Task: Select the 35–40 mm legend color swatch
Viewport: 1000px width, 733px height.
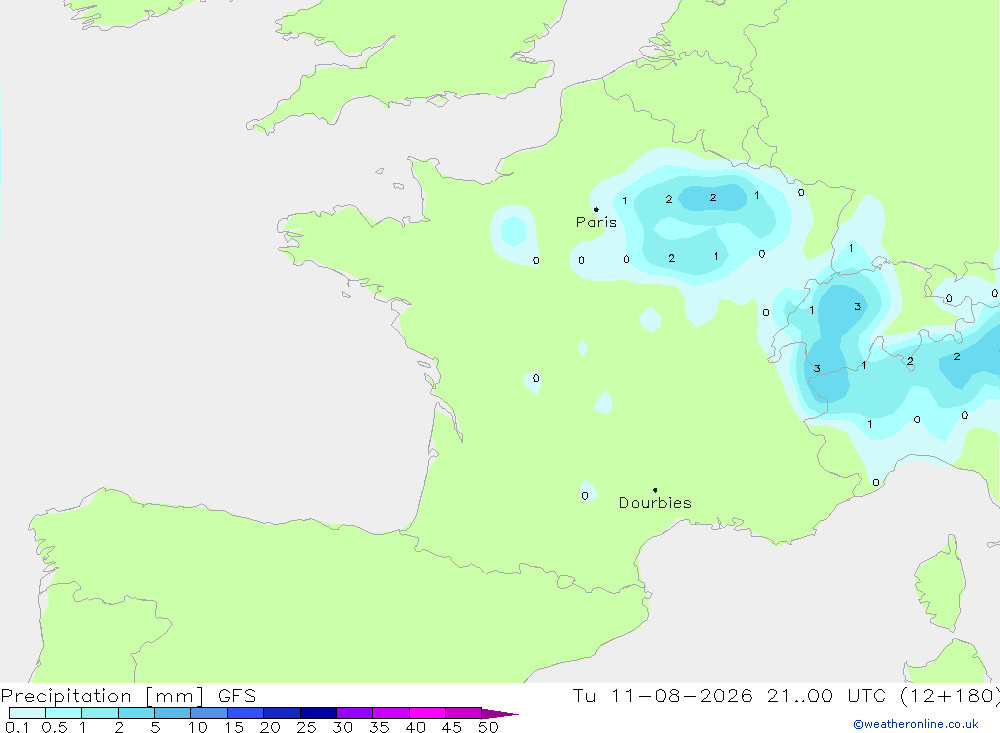Action: click(391, 713)
